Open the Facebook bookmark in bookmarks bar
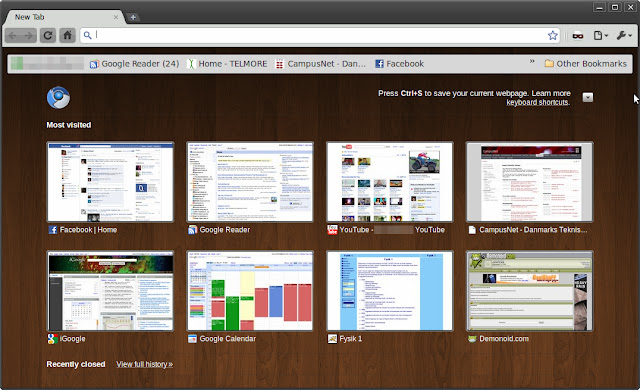 click(400, 64)
